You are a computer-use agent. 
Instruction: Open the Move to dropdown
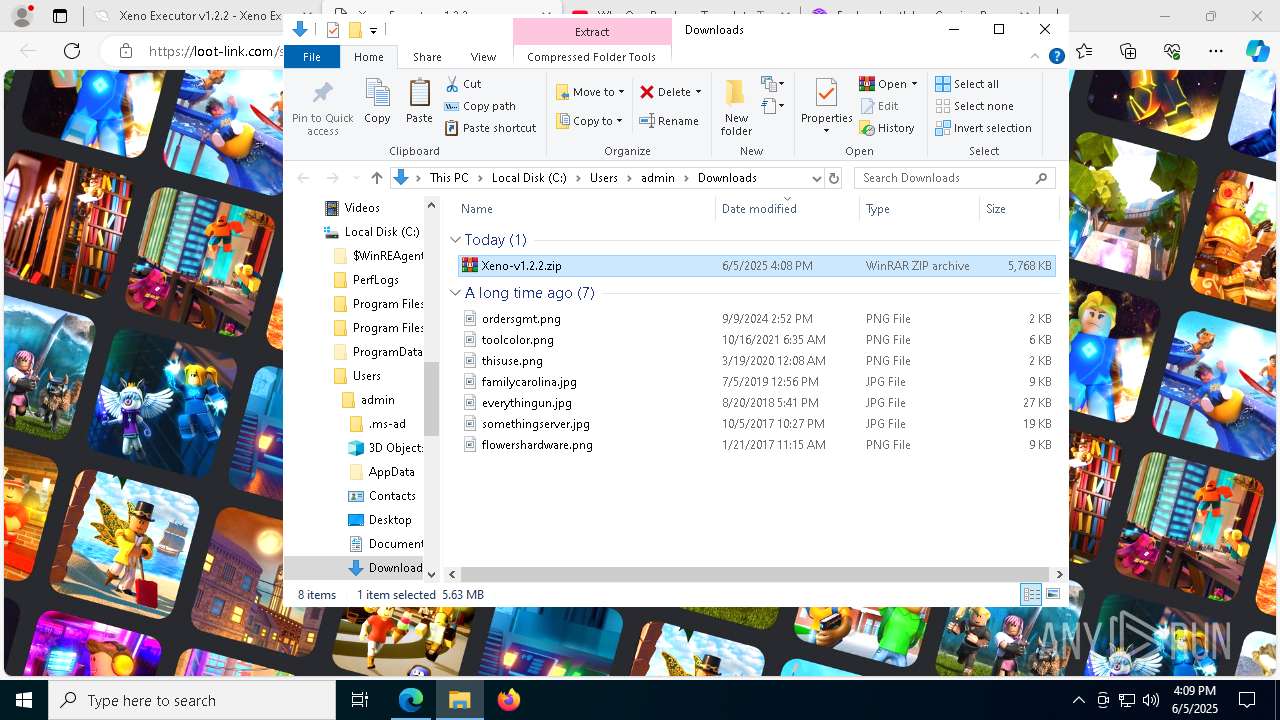pyautogui.click(x=590, y=92)
